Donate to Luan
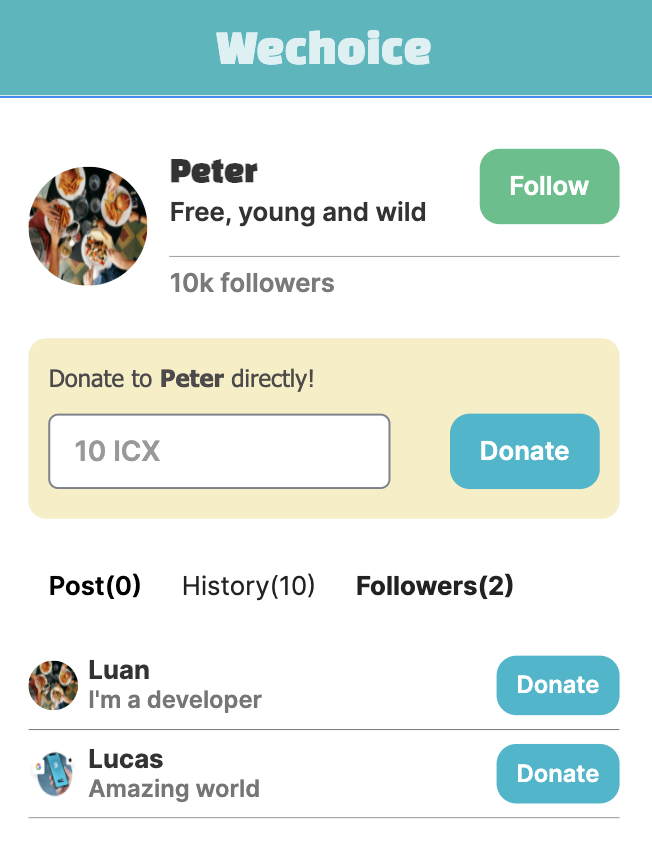The image size is (652, 866). 557,685
